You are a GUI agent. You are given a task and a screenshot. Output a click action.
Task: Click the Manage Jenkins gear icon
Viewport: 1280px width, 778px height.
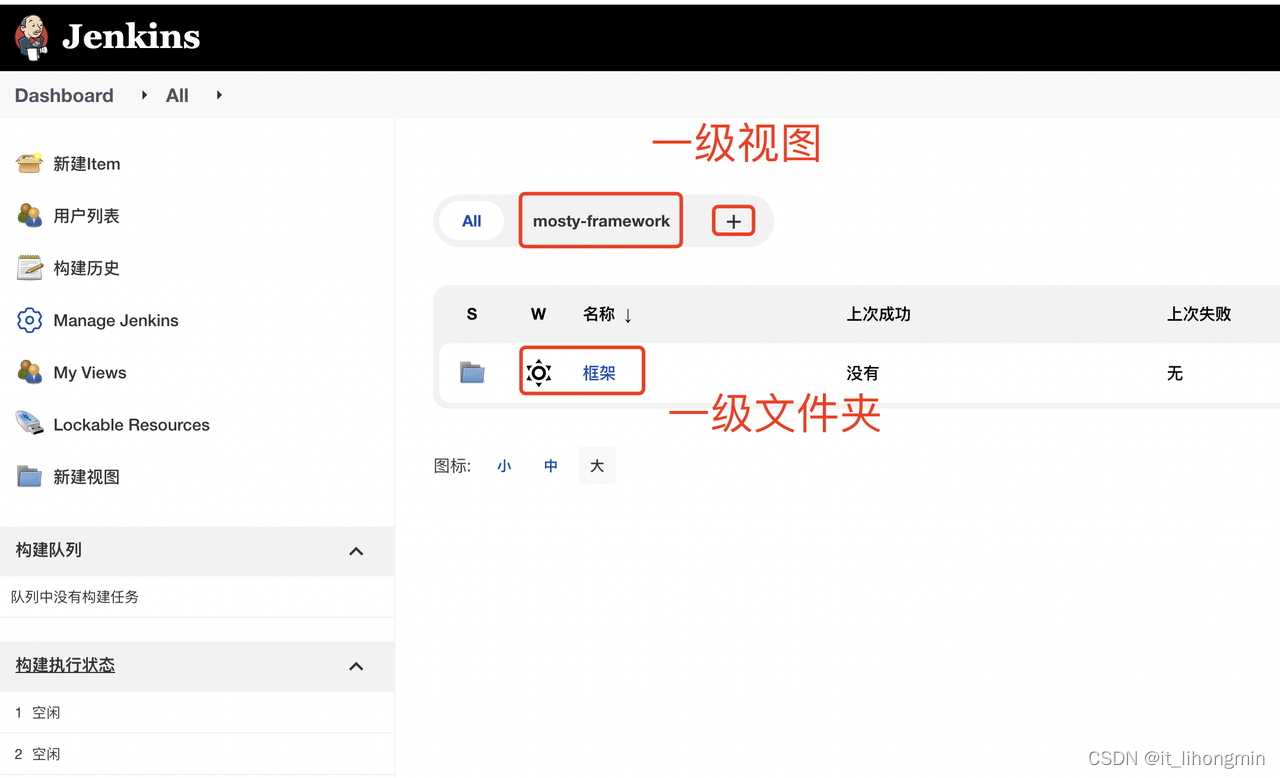point(30,320)
